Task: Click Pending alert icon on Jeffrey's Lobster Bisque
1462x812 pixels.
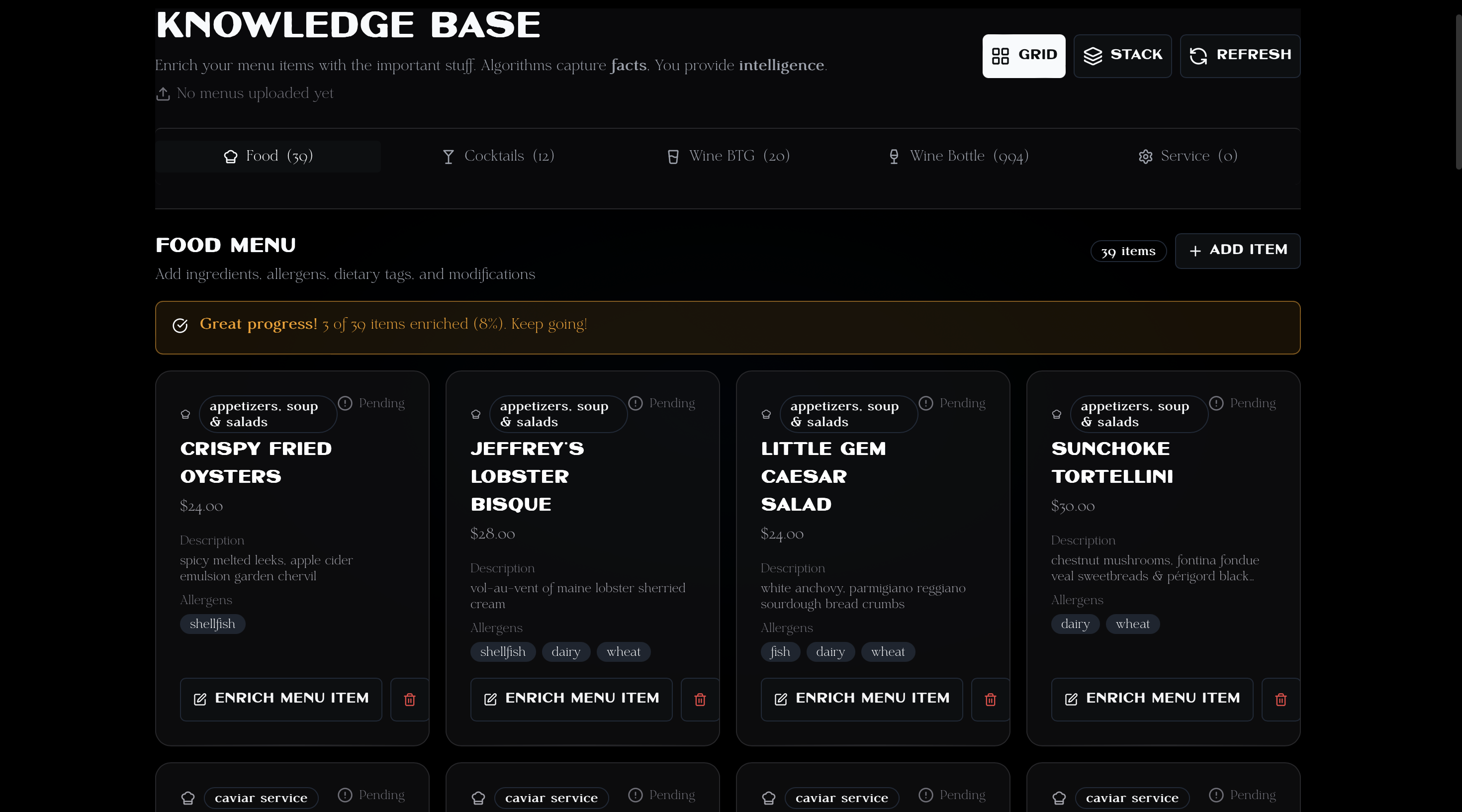Action: (x=636, y=403)
